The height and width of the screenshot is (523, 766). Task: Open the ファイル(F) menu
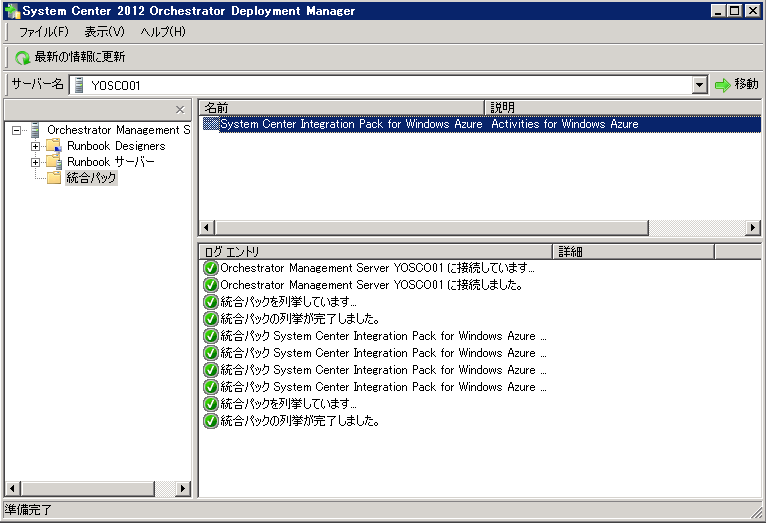(x=43, y=32)
